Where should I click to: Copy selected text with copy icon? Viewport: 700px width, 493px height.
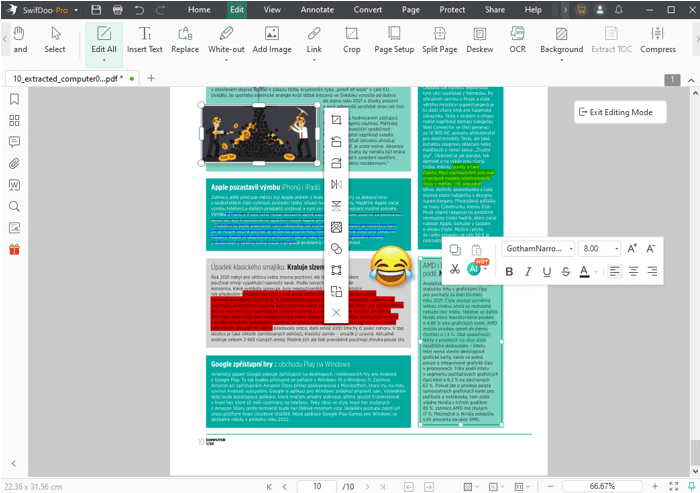(x=455, y=250)
